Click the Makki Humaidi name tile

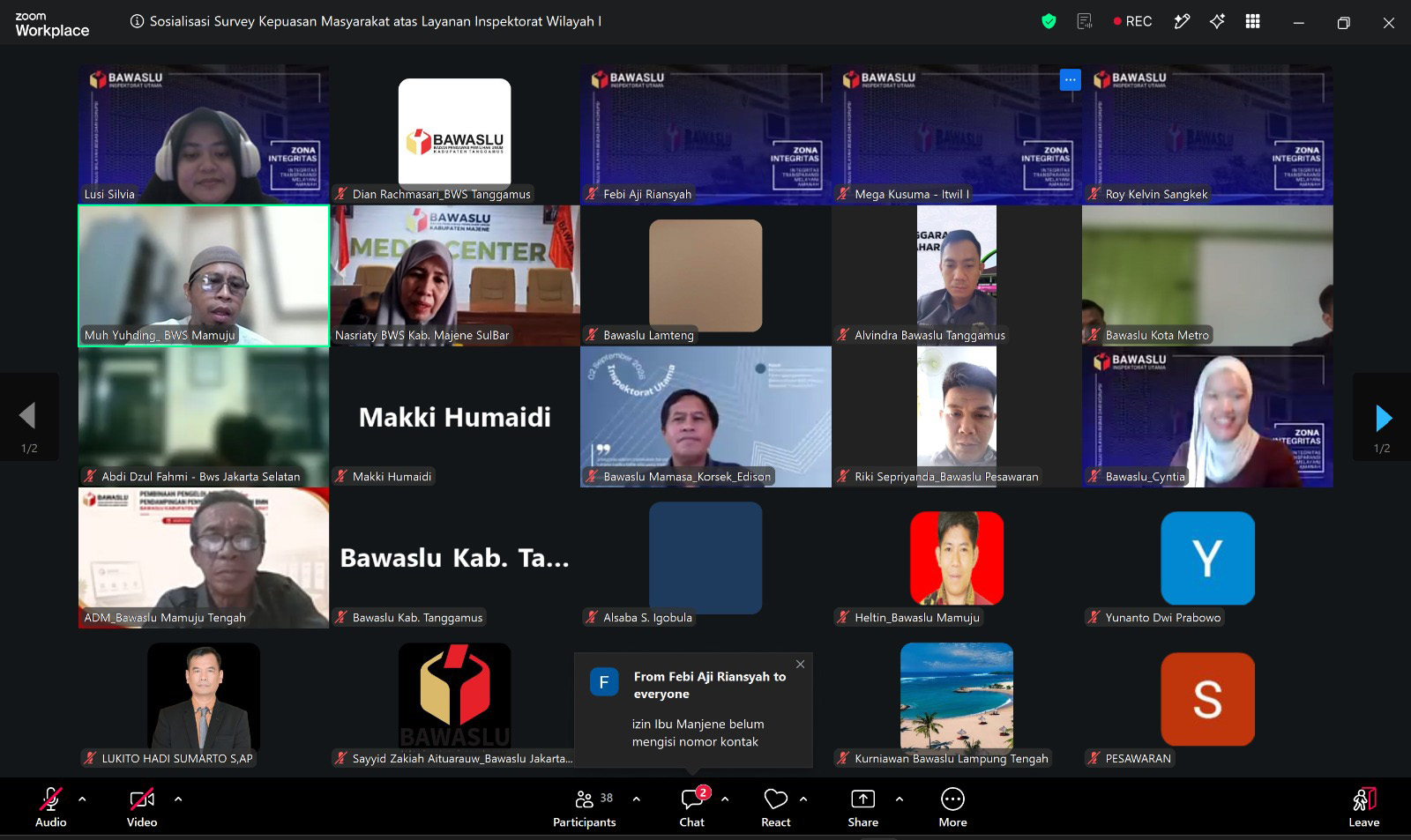pyautogui.click(x=455, y=417)
